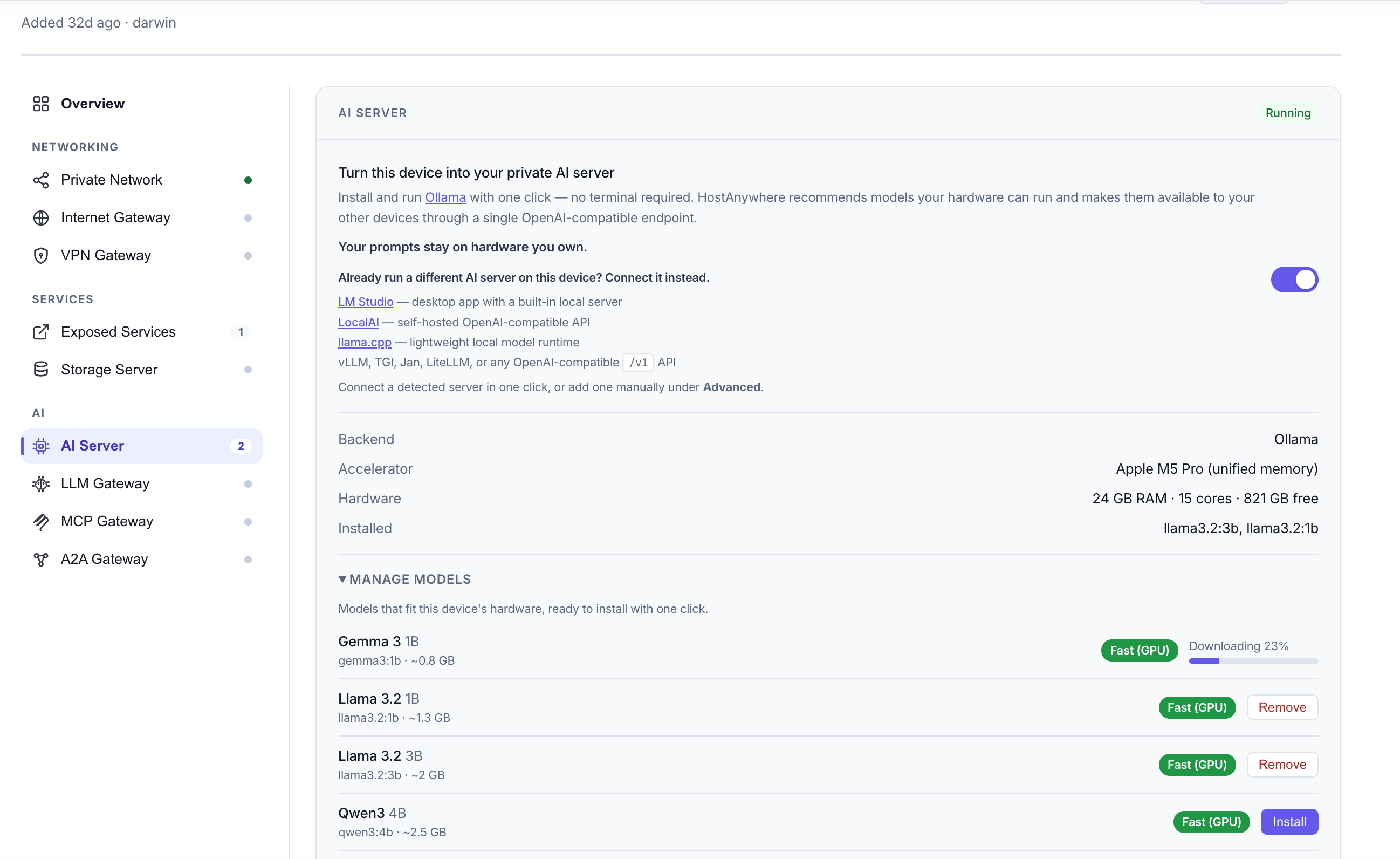Click the Exposed Services count badge

pyautogui.click(x=241, y=332)
